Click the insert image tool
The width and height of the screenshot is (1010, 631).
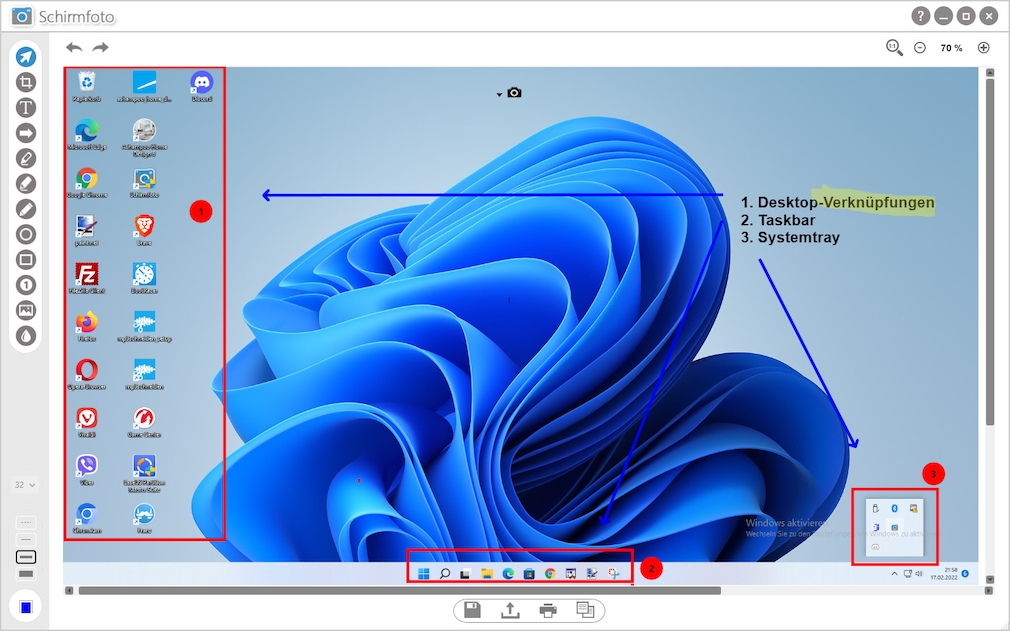click(26, 310)
